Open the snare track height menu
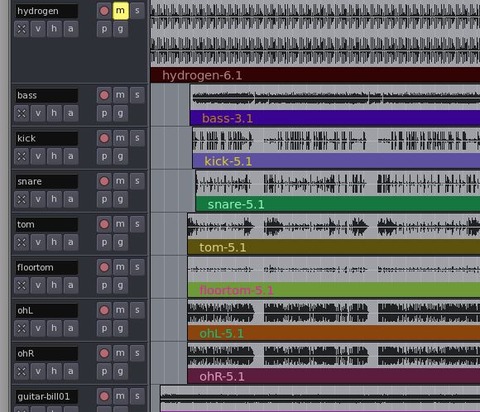 54,199
